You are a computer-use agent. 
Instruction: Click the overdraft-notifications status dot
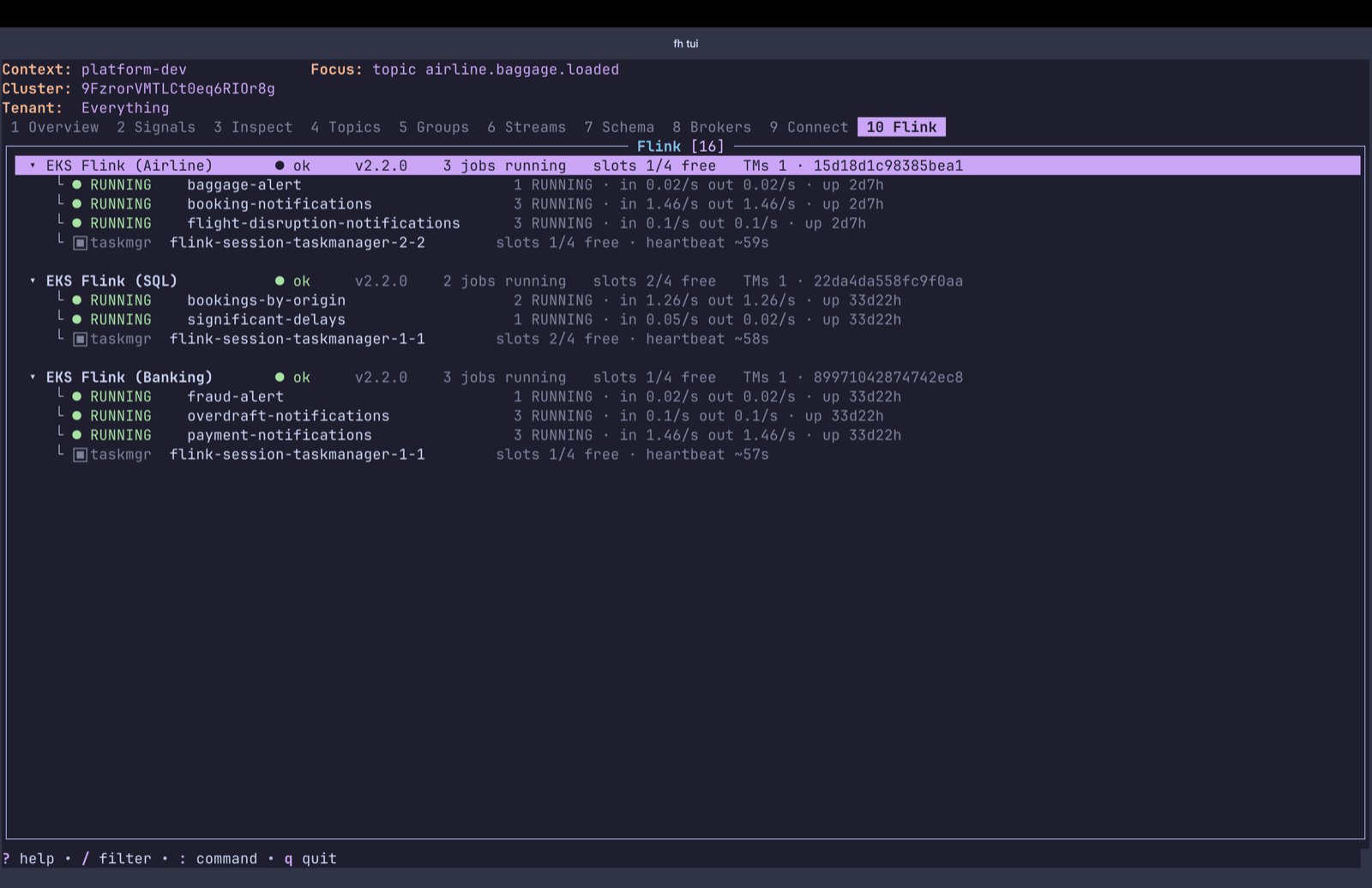click(x=77, y=416)
